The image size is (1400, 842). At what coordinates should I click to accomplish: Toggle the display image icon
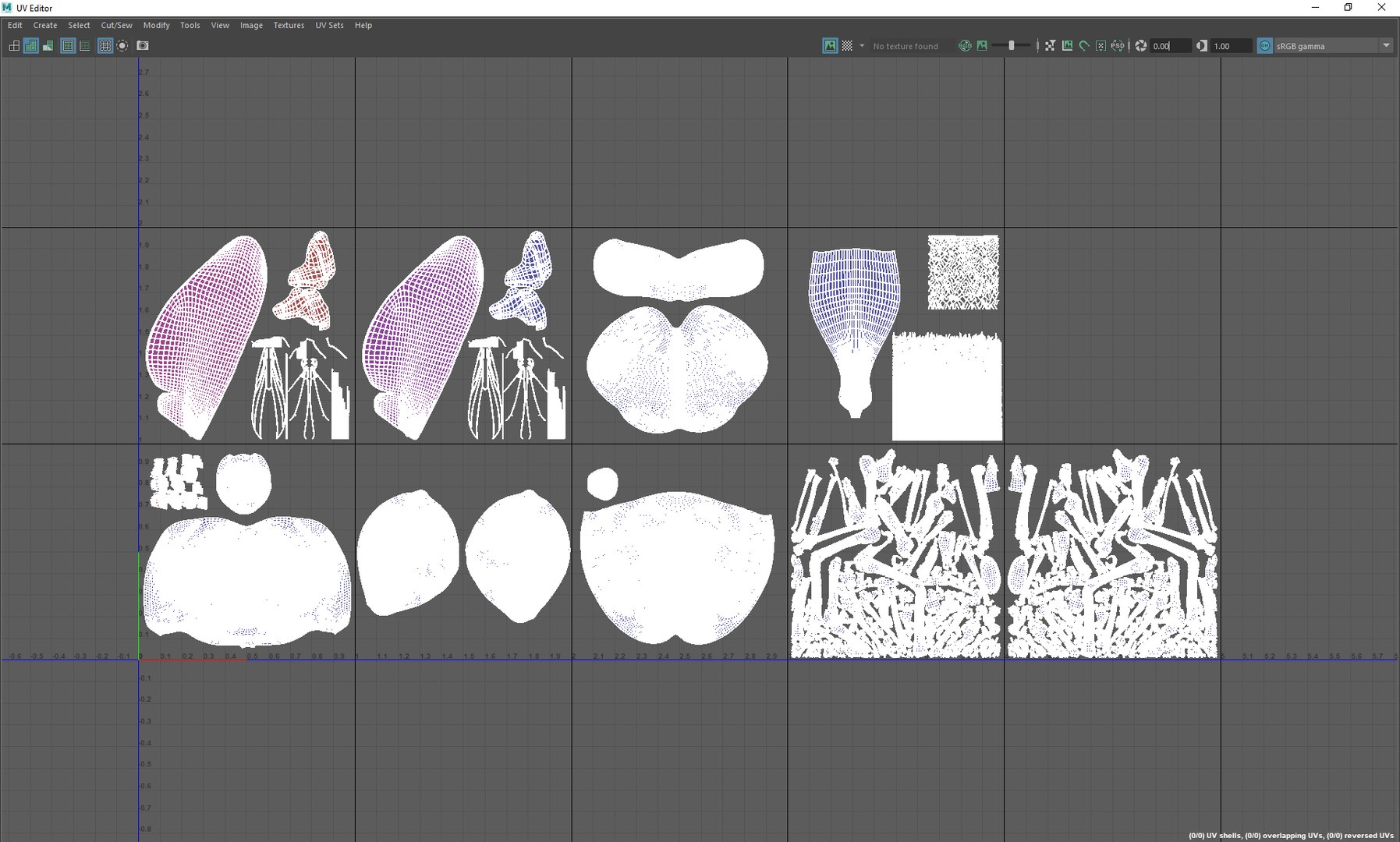click(830, 46)
